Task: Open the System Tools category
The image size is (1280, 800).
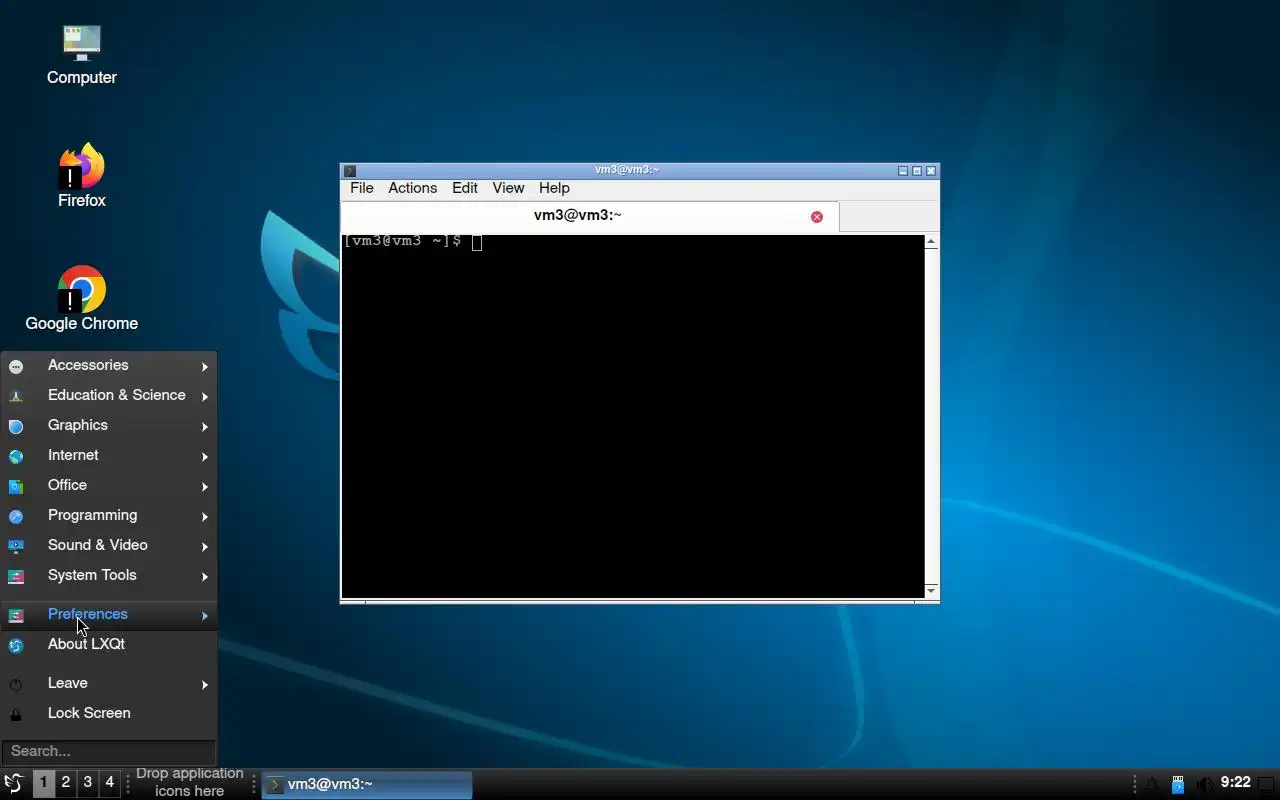Action: click(x=109, y=576)
